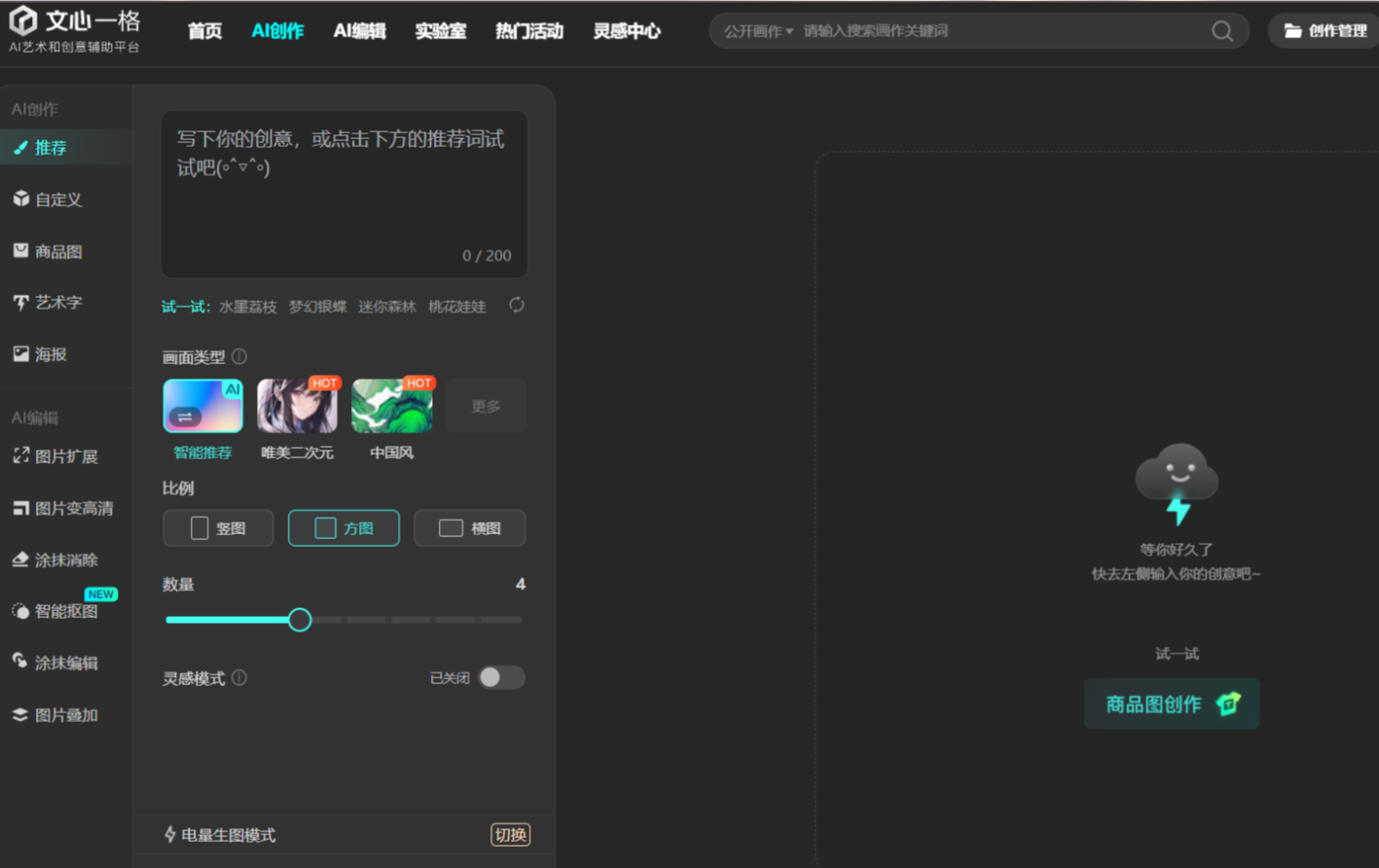Toggle on the 灵感模式 inspiration mode
The width and height of the screenshot is (1379, 868).
click(502, 677)
